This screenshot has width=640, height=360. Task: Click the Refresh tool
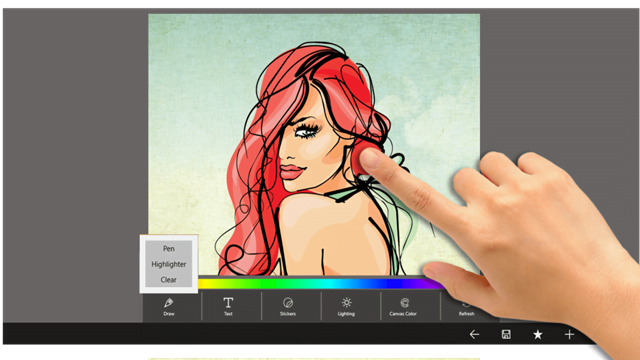[466, 309]
